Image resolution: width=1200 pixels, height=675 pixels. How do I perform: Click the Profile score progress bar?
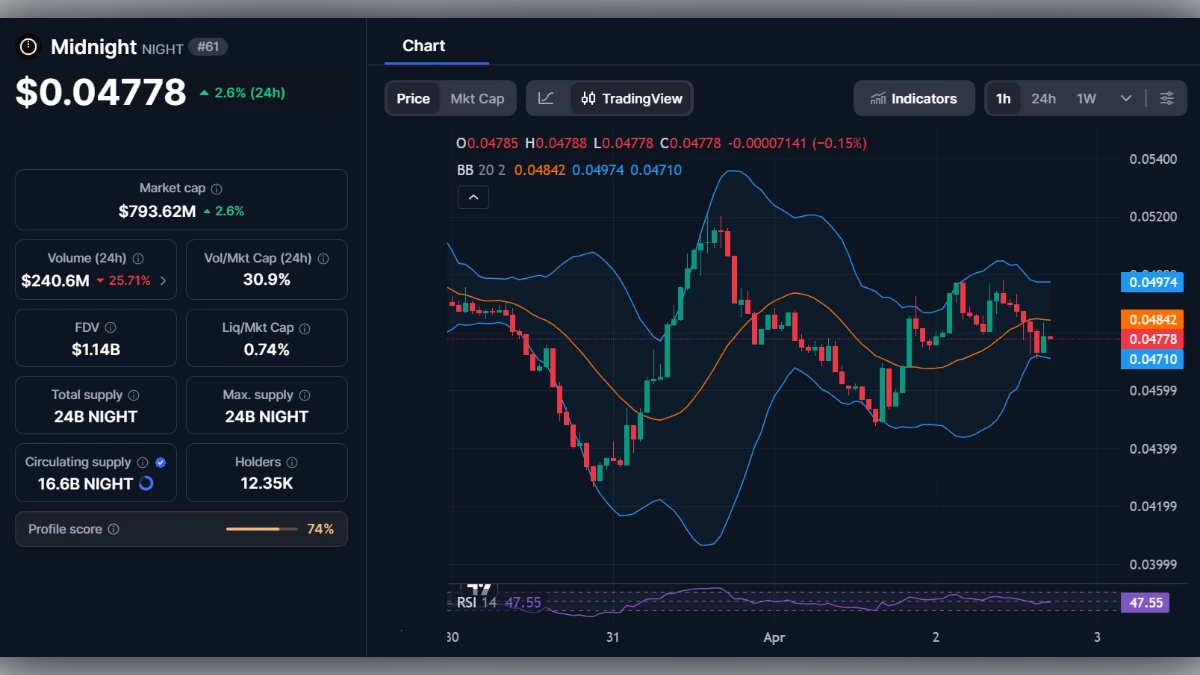click(x=262, y=528)
